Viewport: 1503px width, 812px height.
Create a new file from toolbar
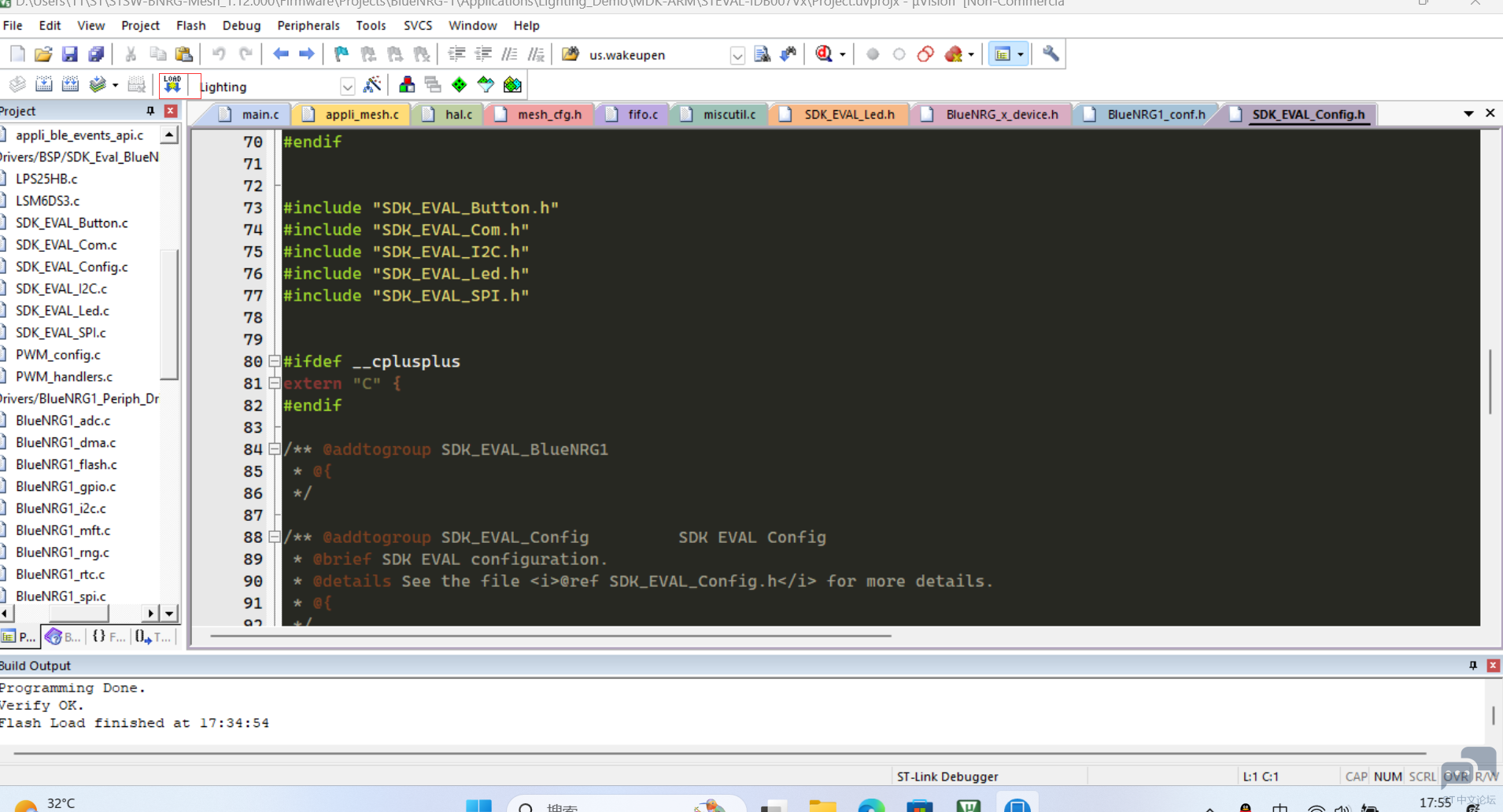(17, 54)
